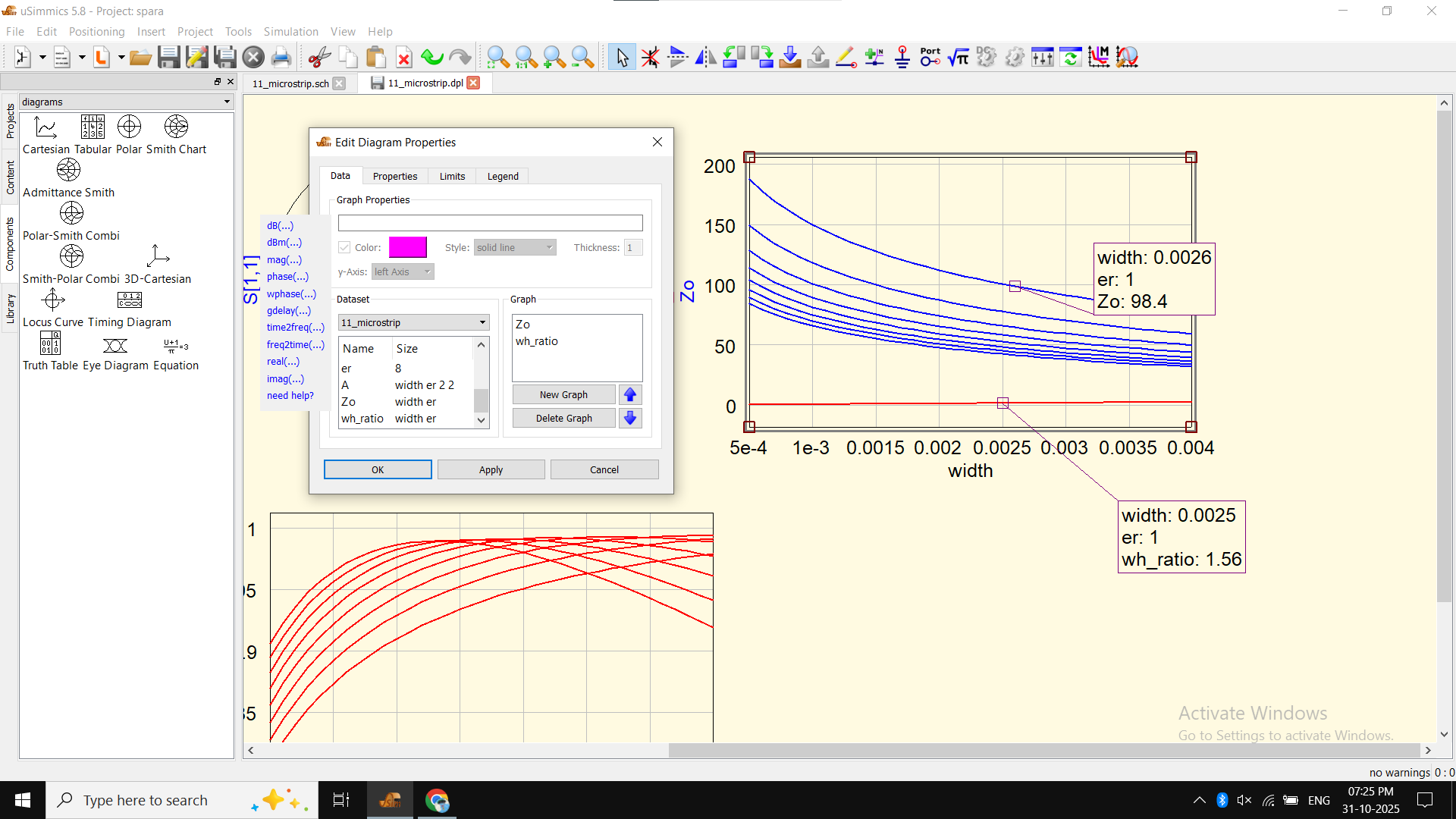Viewport: 1456px width, 819px height.
Task: Click the Insert Ground toolbar icon
Action: point(902,57)
